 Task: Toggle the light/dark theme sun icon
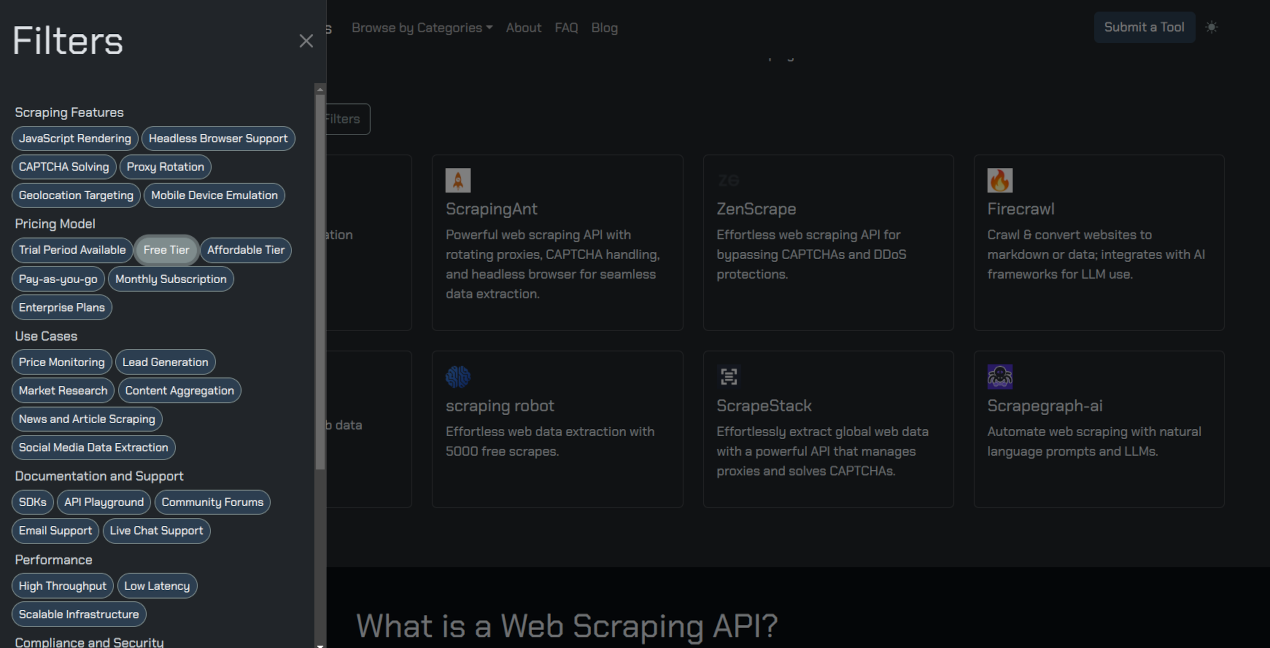click(1211, 27)
